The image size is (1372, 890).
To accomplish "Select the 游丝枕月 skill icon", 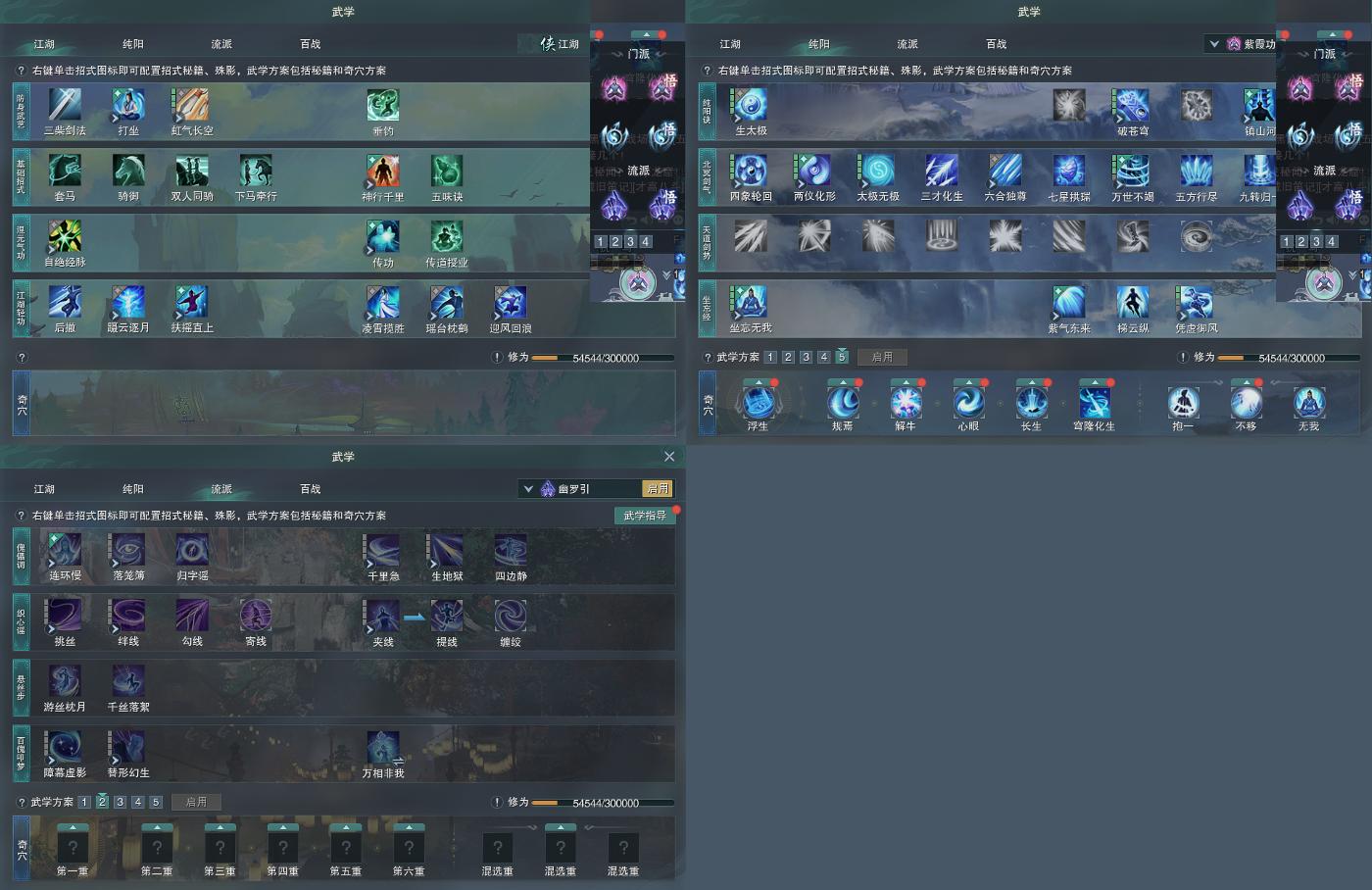I will pos(65,681).
